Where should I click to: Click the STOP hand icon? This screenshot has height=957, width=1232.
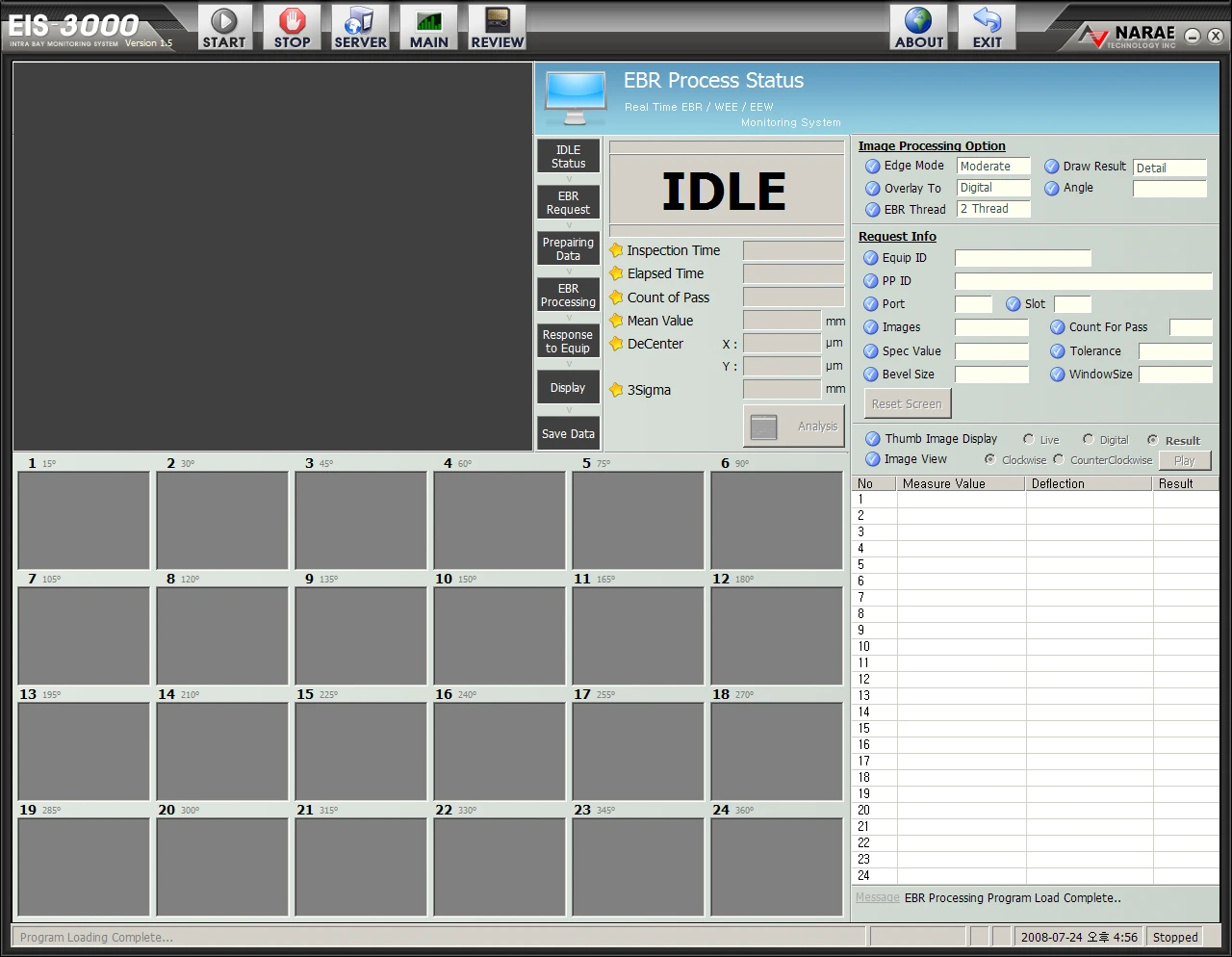(292, 27)
